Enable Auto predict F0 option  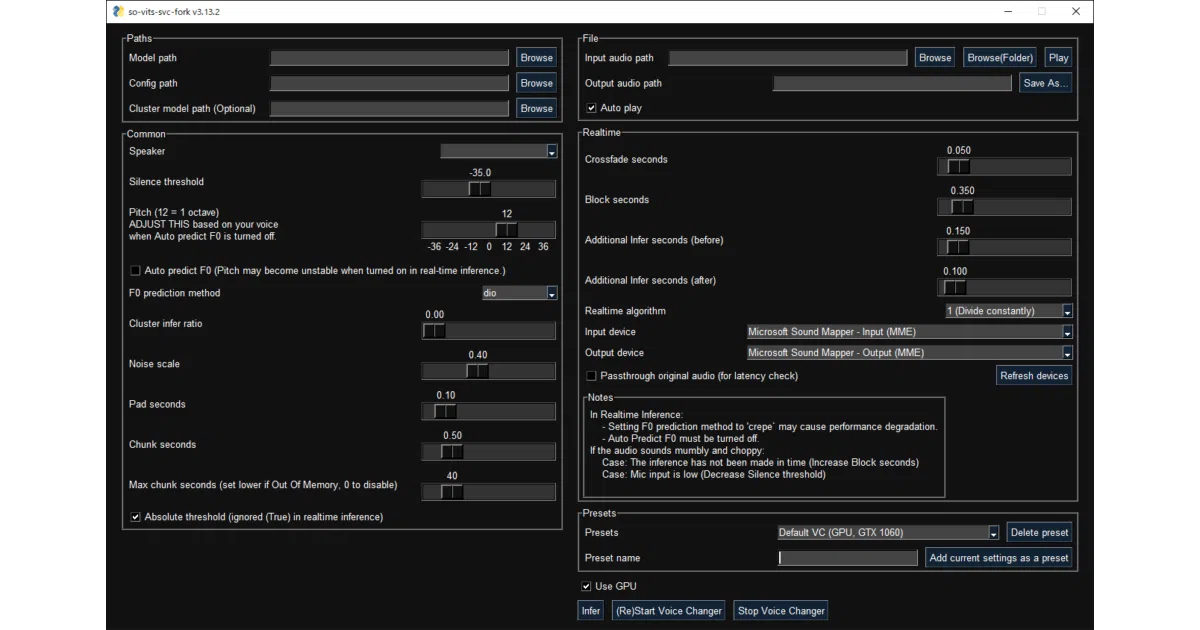[x=136, y=270]
